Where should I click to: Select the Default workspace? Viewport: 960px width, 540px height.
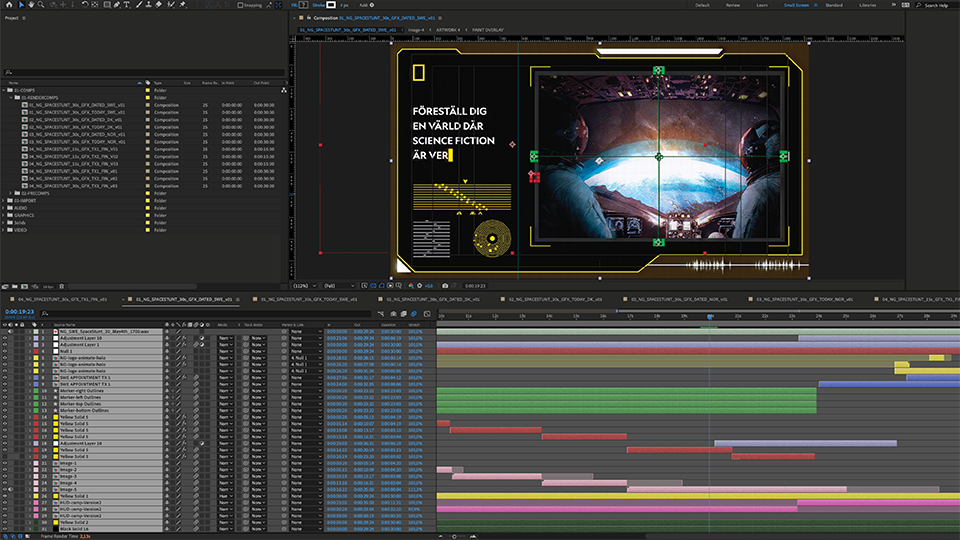click(702, 5)
